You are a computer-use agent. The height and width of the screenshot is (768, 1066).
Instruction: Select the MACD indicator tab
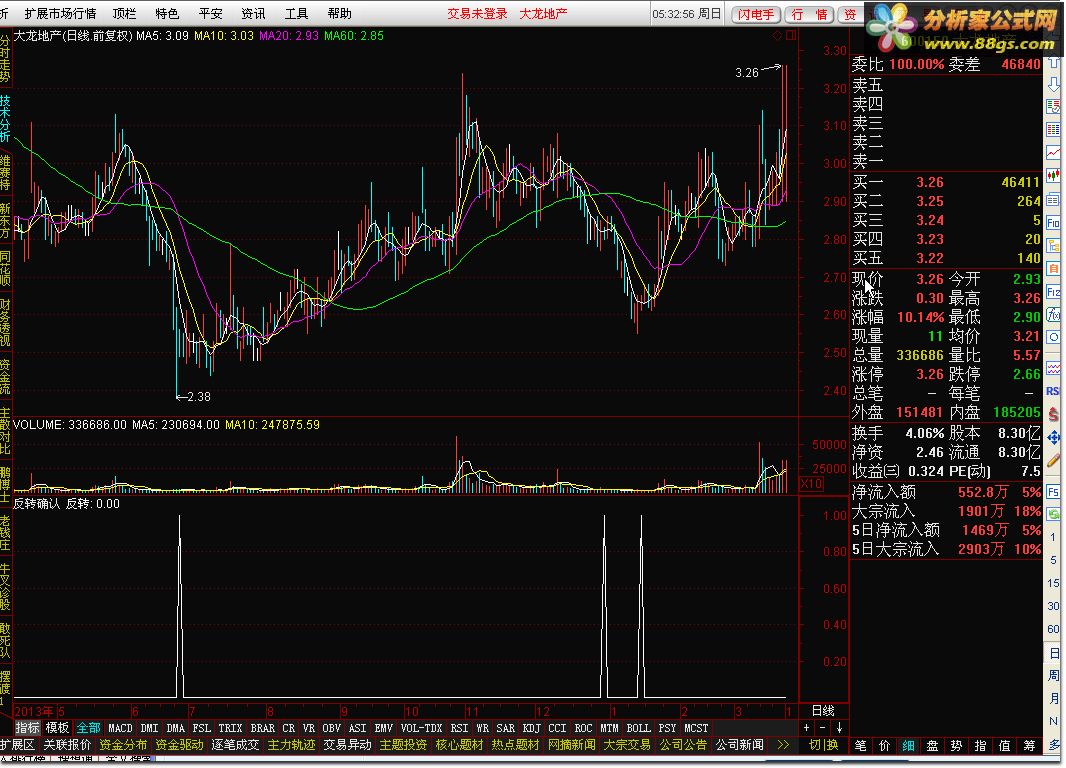(120, 728)
